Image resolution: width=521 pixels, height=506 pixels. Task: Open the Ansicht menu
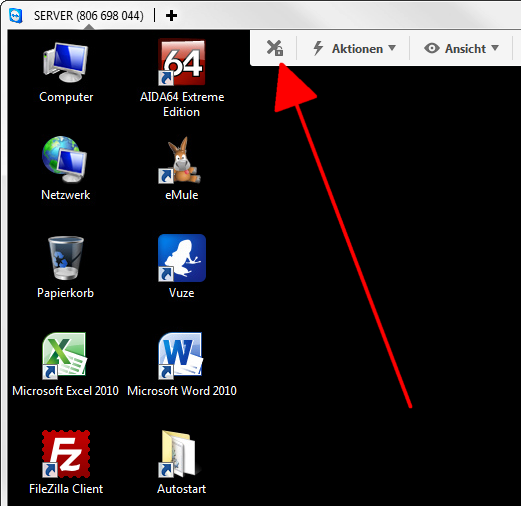pyautogui.click(x=461, y=49)
